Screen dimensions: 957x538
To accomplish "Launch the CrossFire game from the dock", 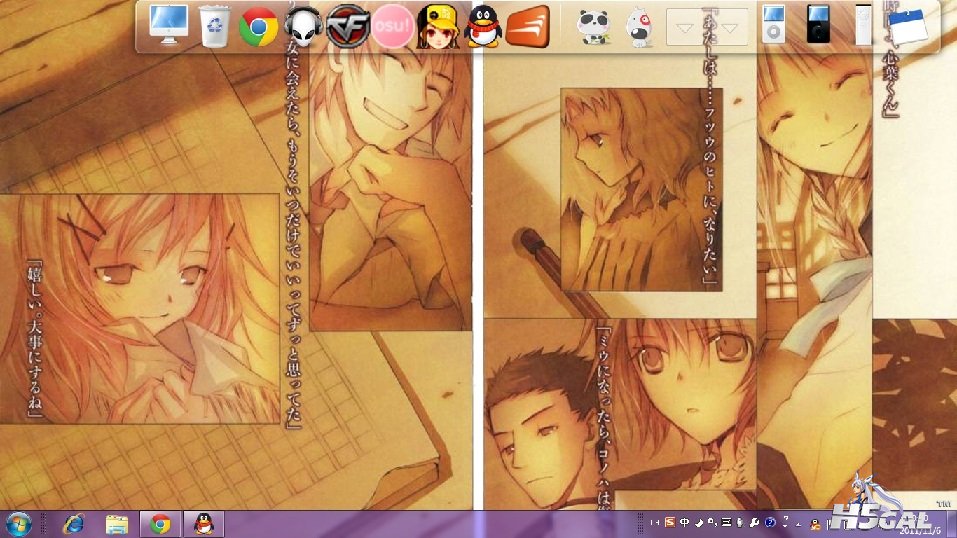I will (348, 26).
